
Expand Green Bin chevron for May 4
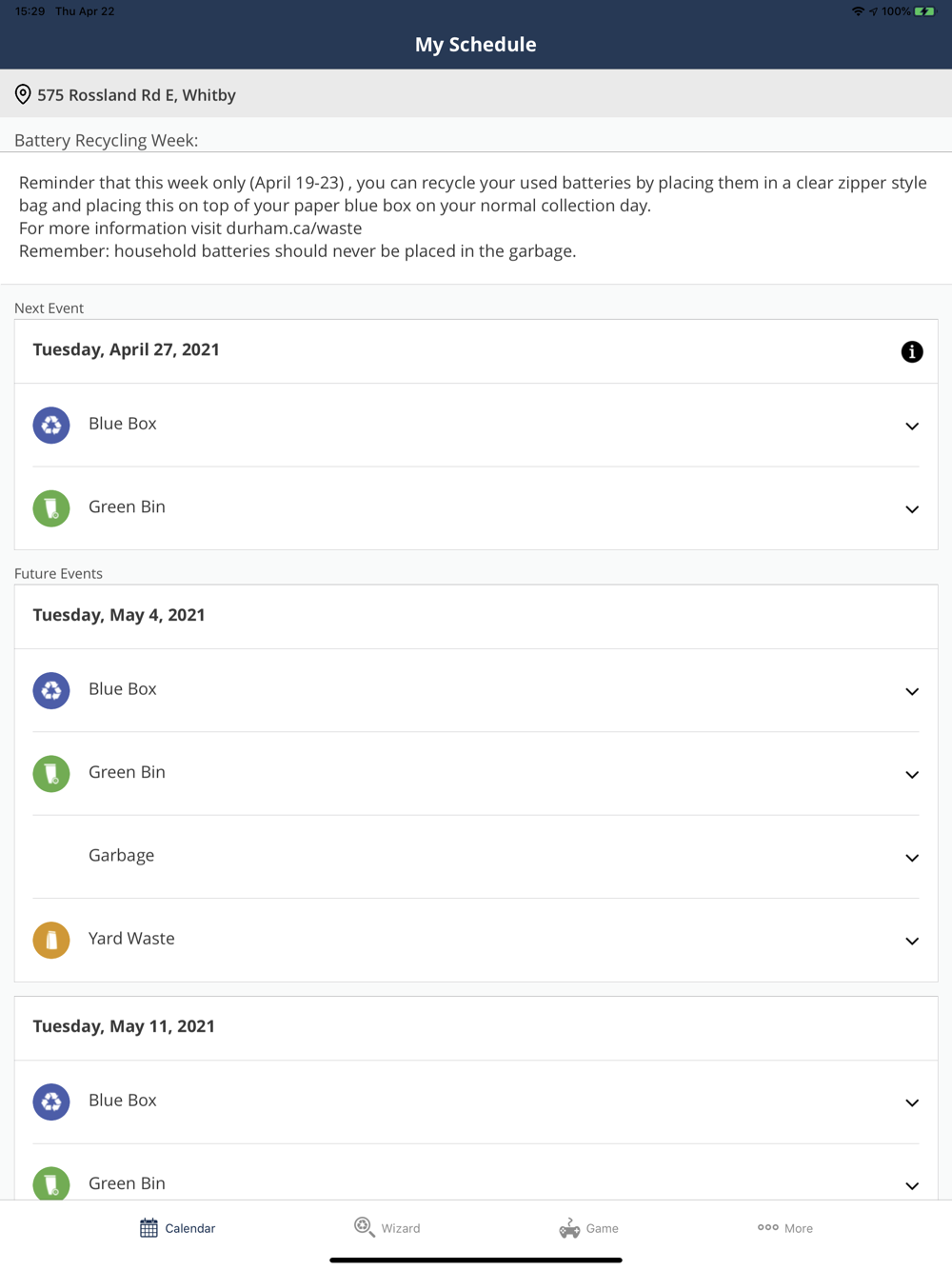(911, 775)
